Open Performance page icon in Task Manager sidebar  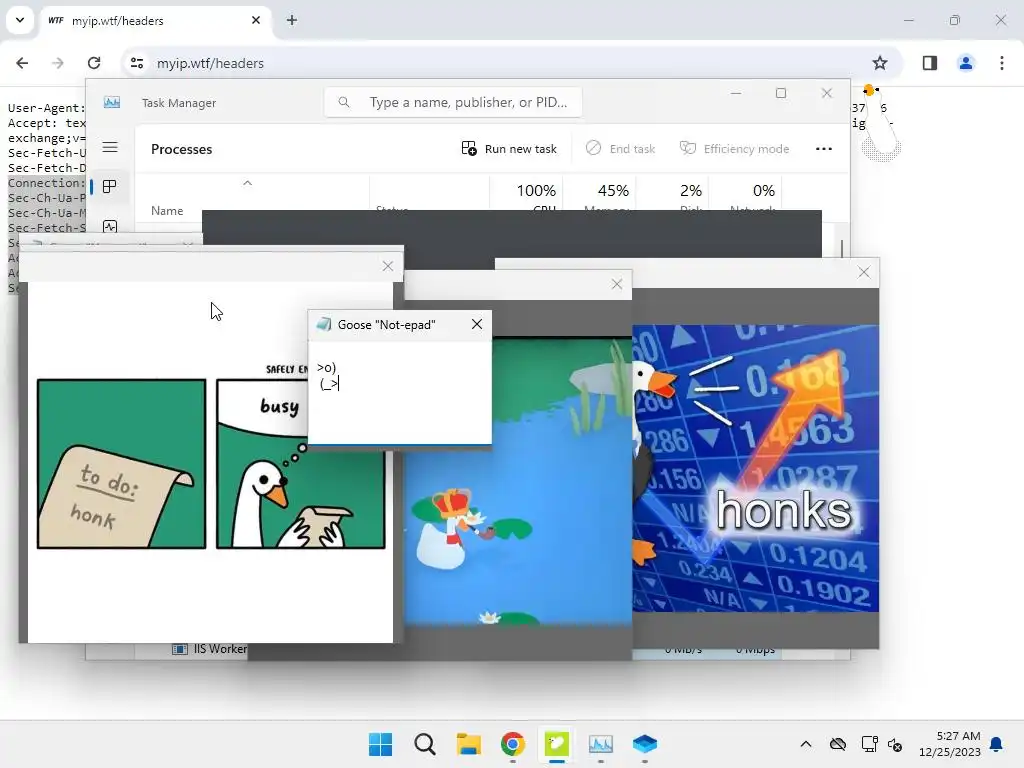[x=110, y=226]
